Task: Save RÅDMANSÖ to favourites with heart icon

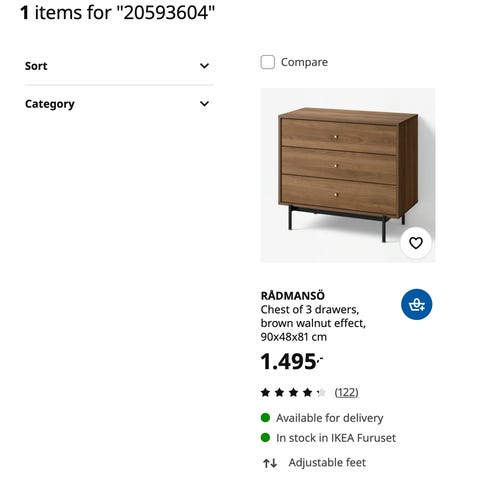Action: pyautogui.click(x=416, y=243)
